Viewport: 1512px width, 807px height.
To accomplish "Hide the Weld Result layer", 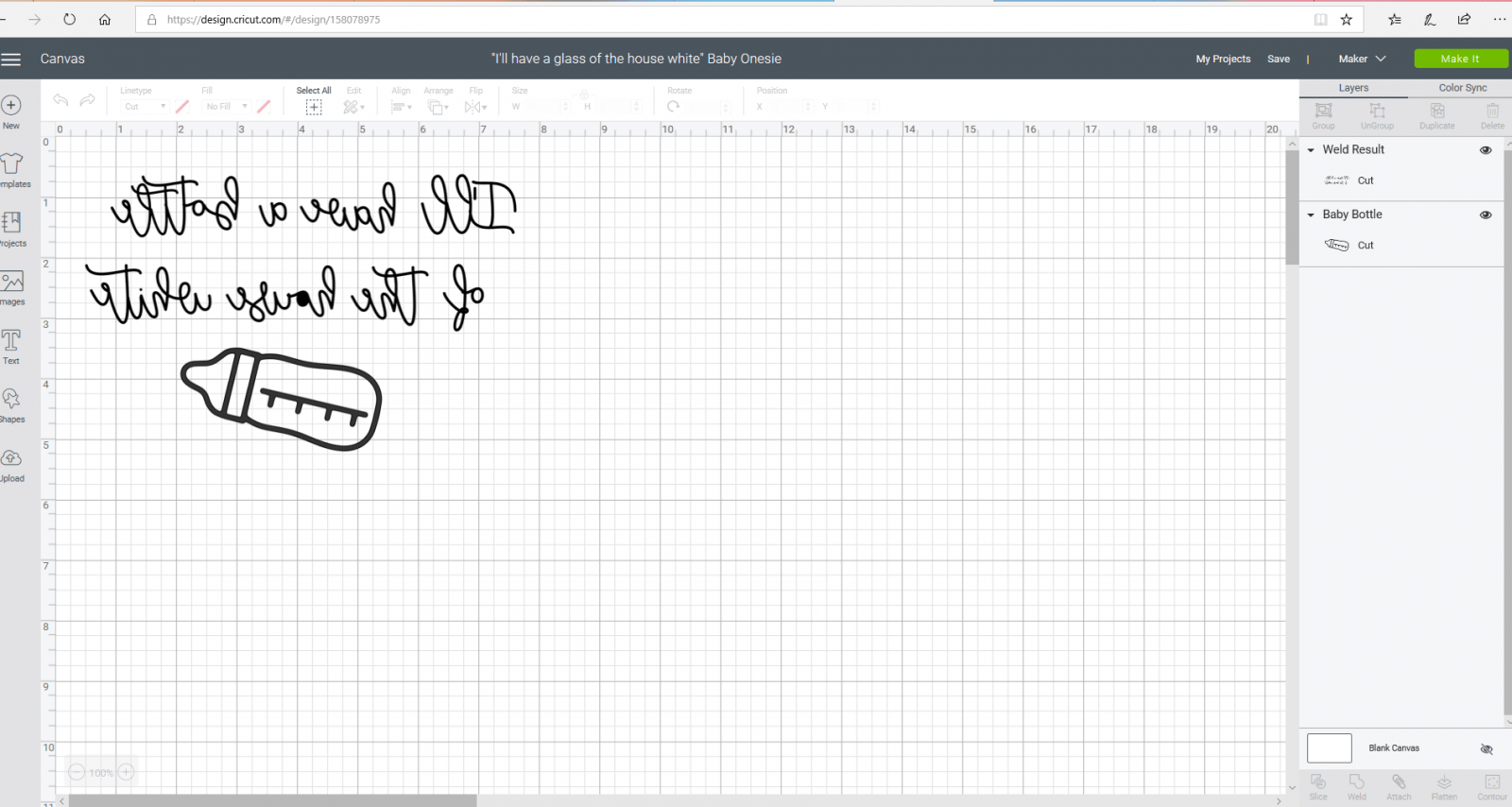I will click(1486, 150).
